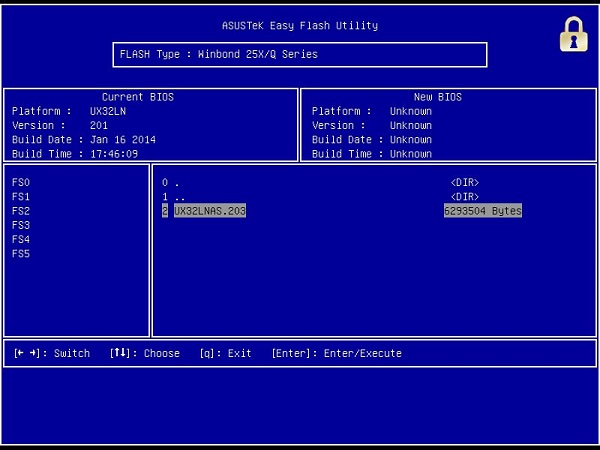Viewport: 600px width, 450px height.
Task: Click the padlock icon in top corner
Action: 573,34
